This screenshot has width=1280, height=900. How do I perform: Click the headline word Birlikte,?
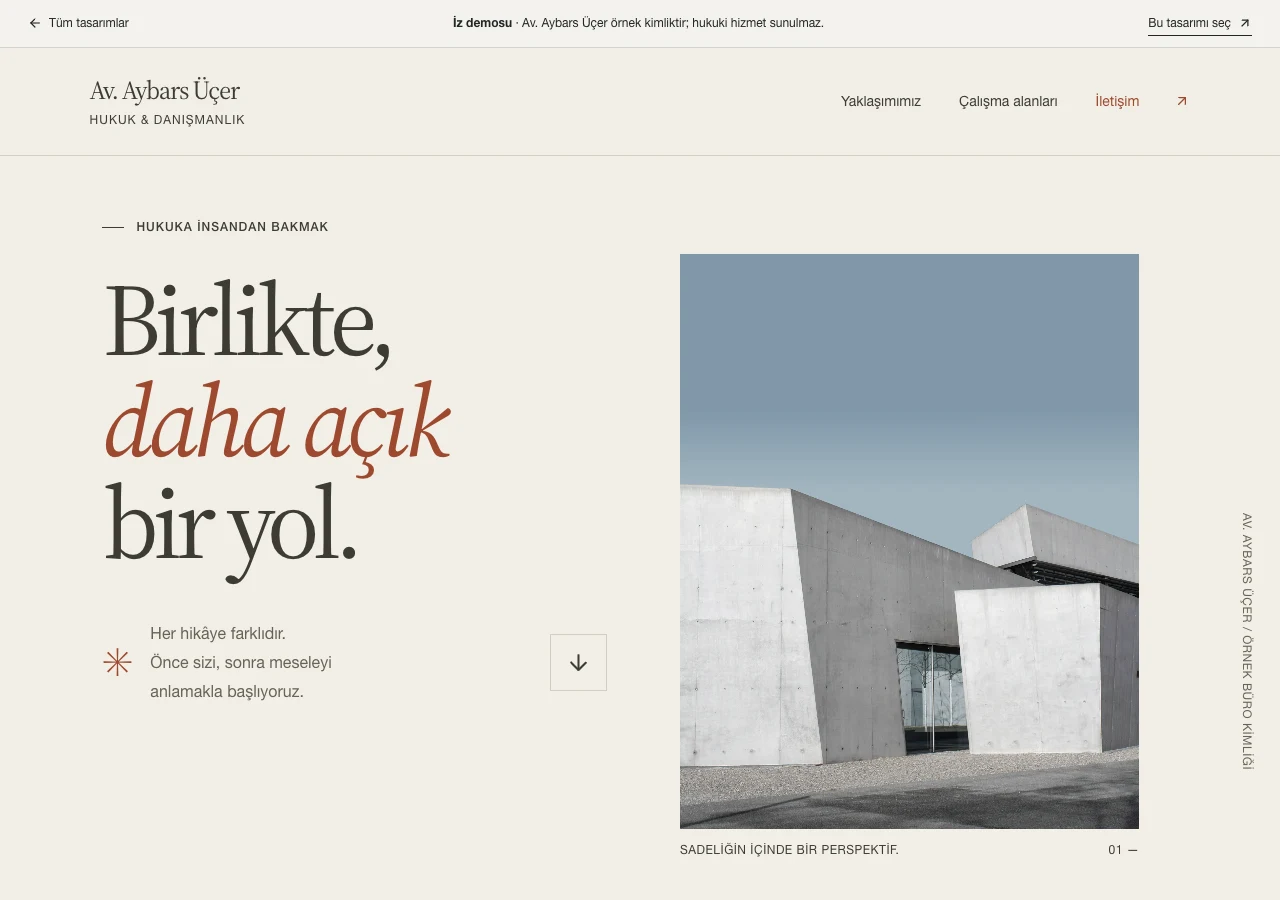pyautogui.click(x=248, y=321)
